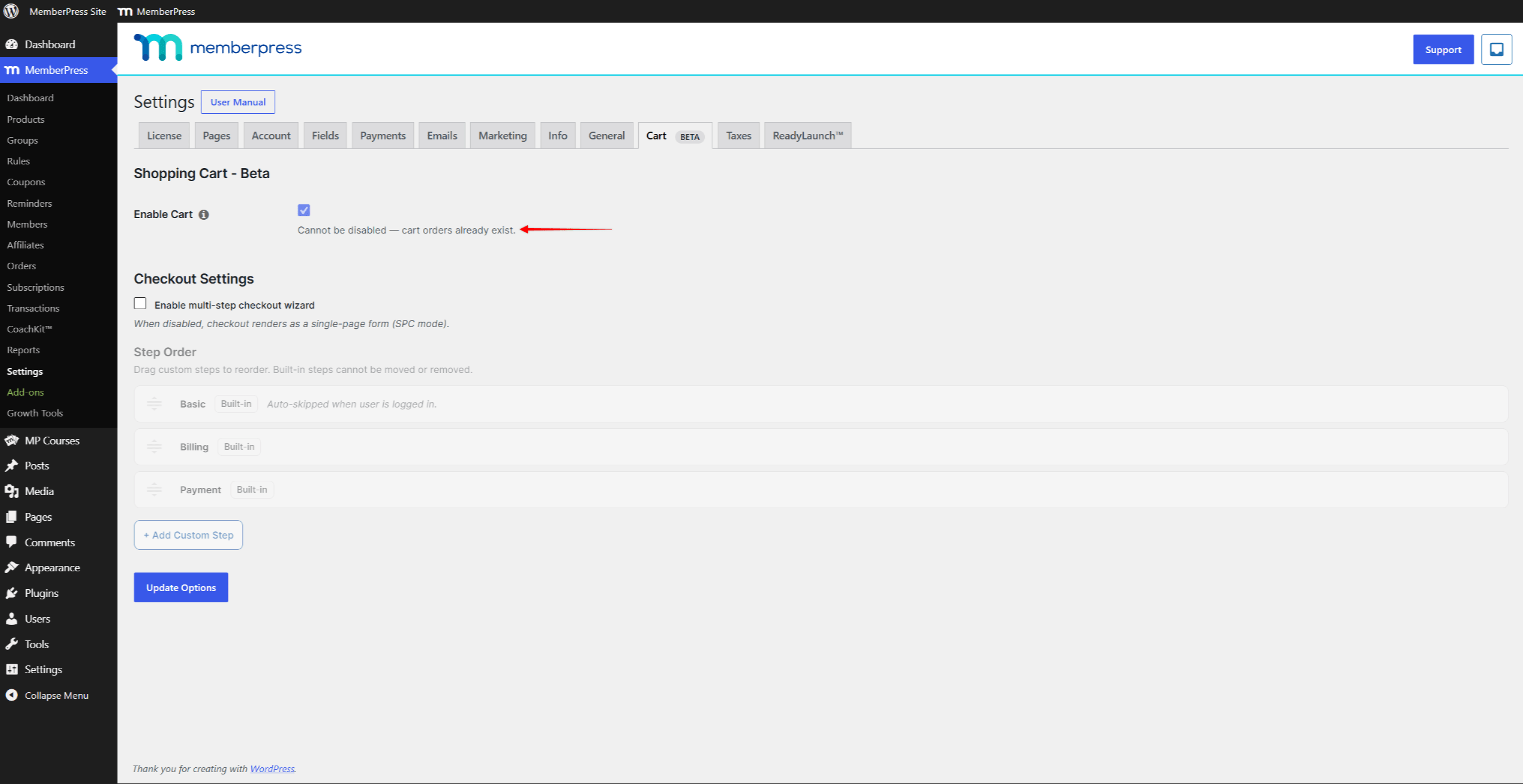Open the notifications inbox icon next to Support

1496,49
